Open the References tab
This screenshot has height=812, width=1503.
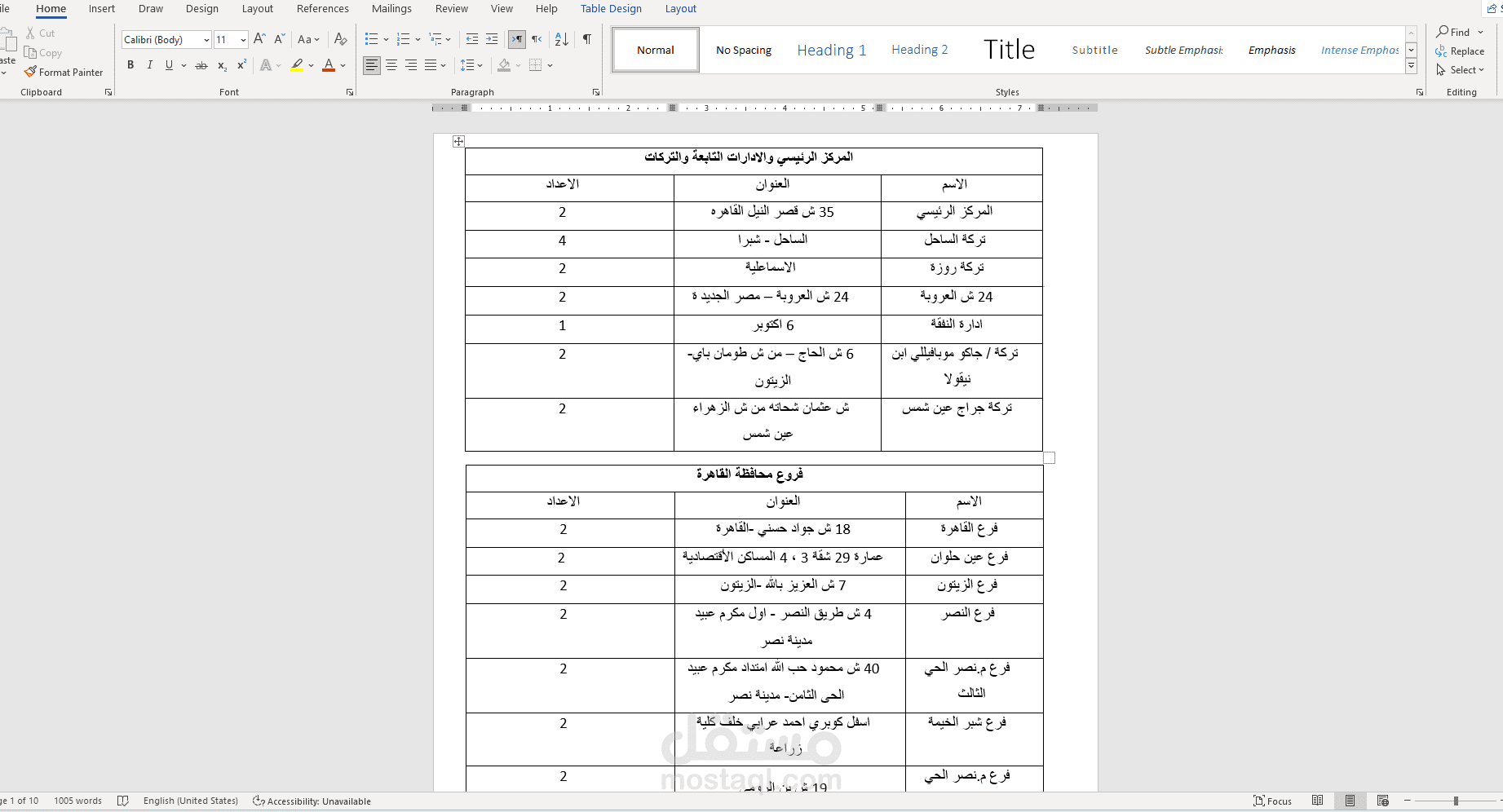coord(323,9)
